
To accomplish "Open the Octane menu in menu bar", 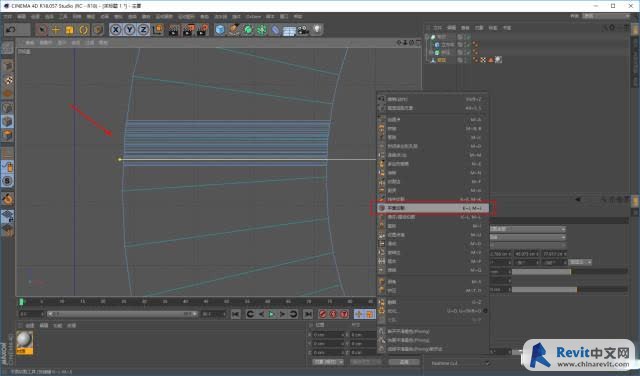I will pyautogui.click(x=253, y=17).
